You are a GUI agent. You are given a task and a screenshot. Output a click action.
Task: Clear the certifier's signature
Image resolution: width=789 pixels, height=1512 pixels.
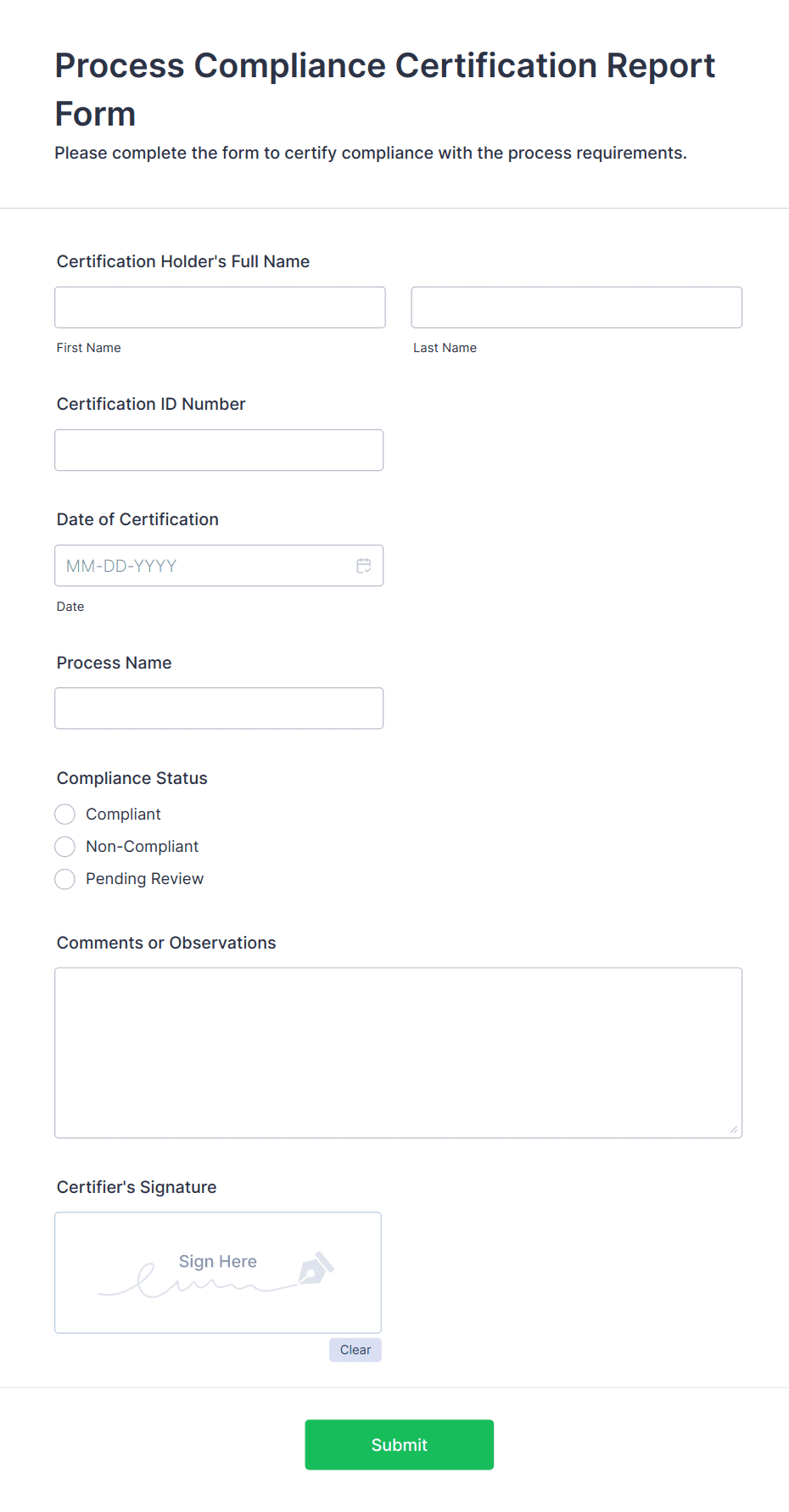tap(355, 1349)
